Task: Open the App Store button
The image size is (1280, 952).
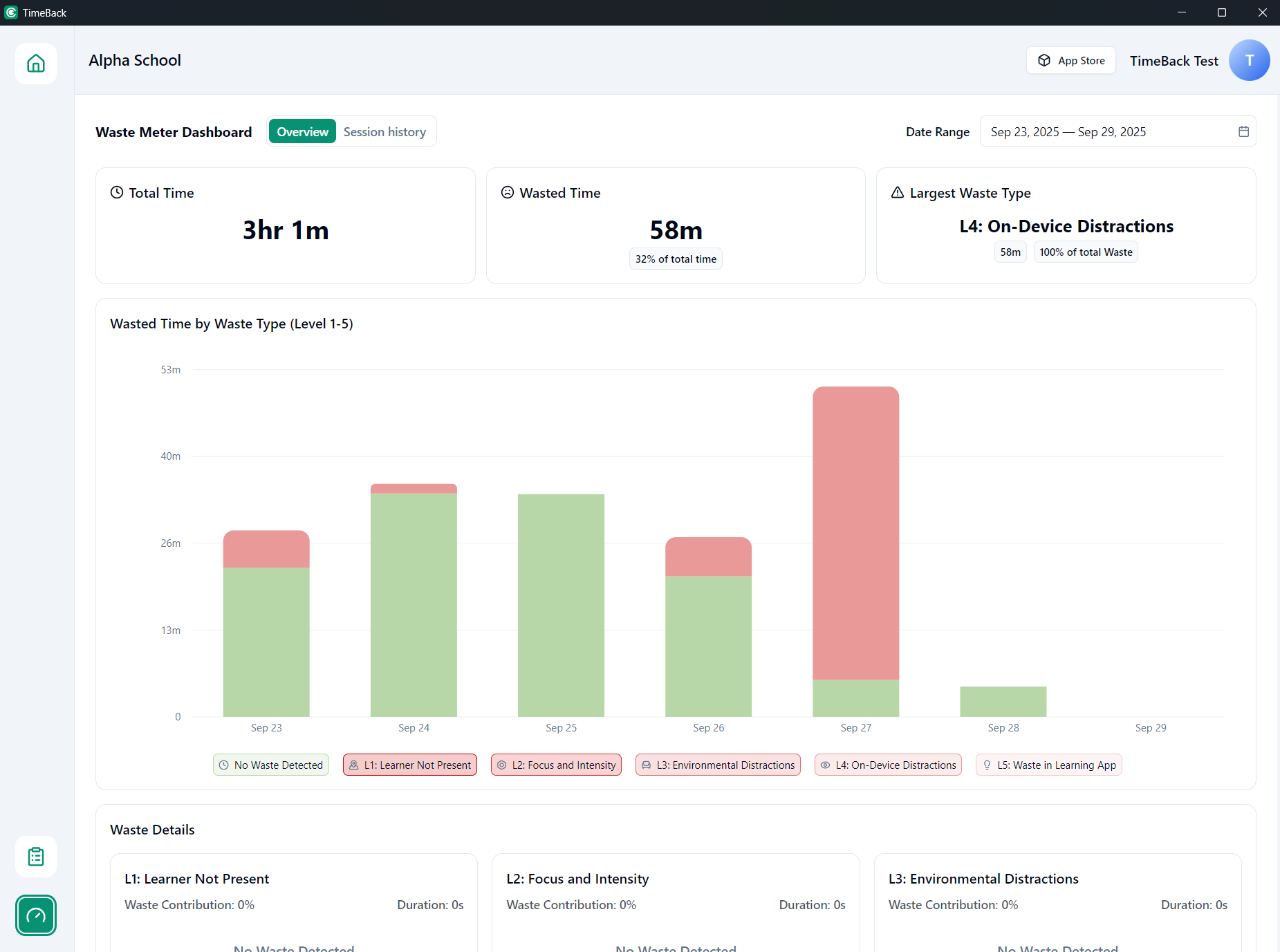Action: (x=1071, y=60)
